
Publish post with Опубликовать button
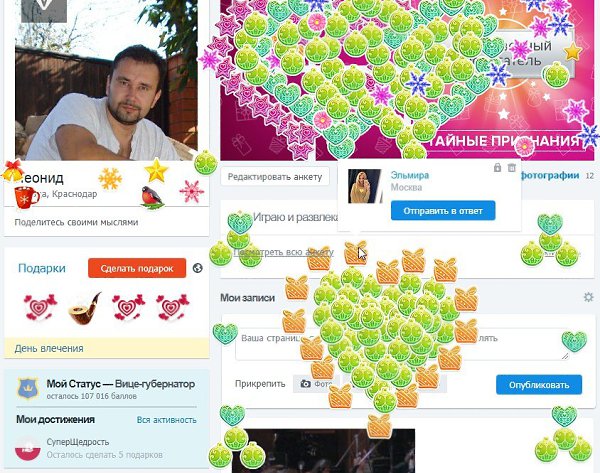coord(539,385)
